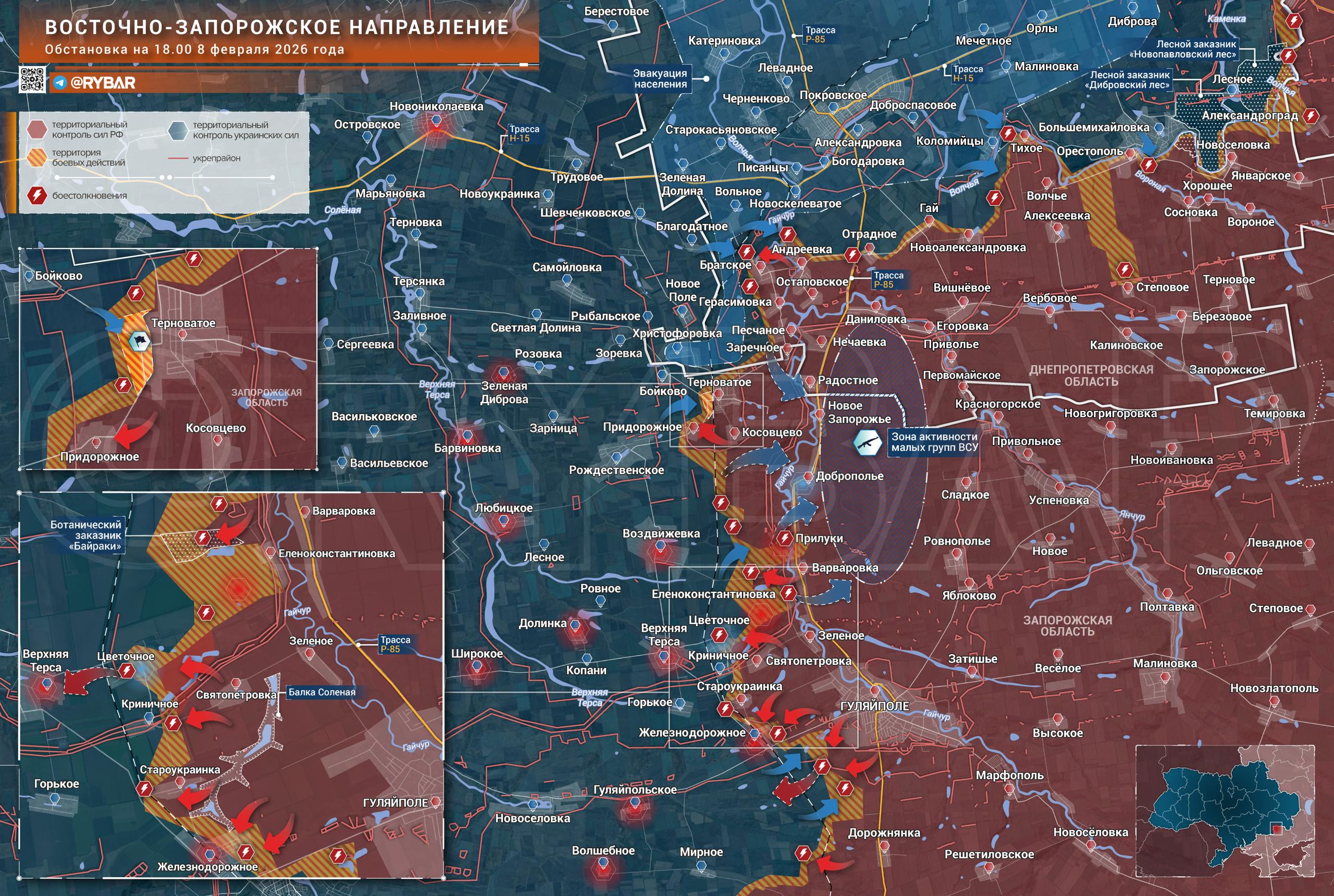The height and width of the screenshot is (896, 1334).
Task: Click the clash icon next to Прилуки
Action: pos(784,538)
